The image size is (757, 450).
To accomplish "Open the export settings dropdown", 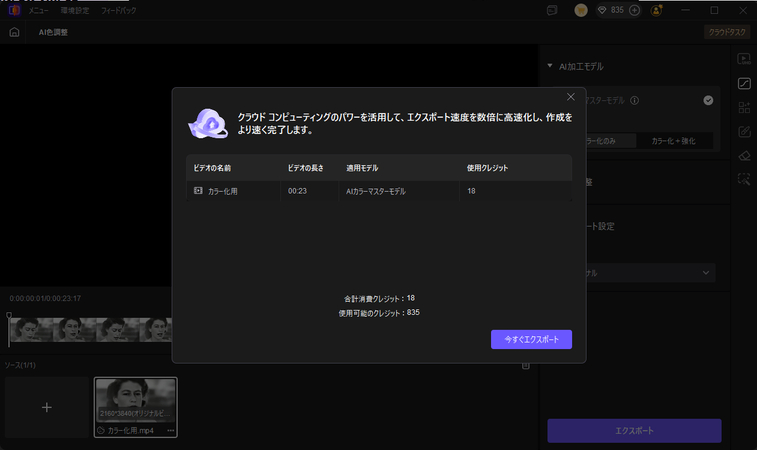I will pos(650,273).
